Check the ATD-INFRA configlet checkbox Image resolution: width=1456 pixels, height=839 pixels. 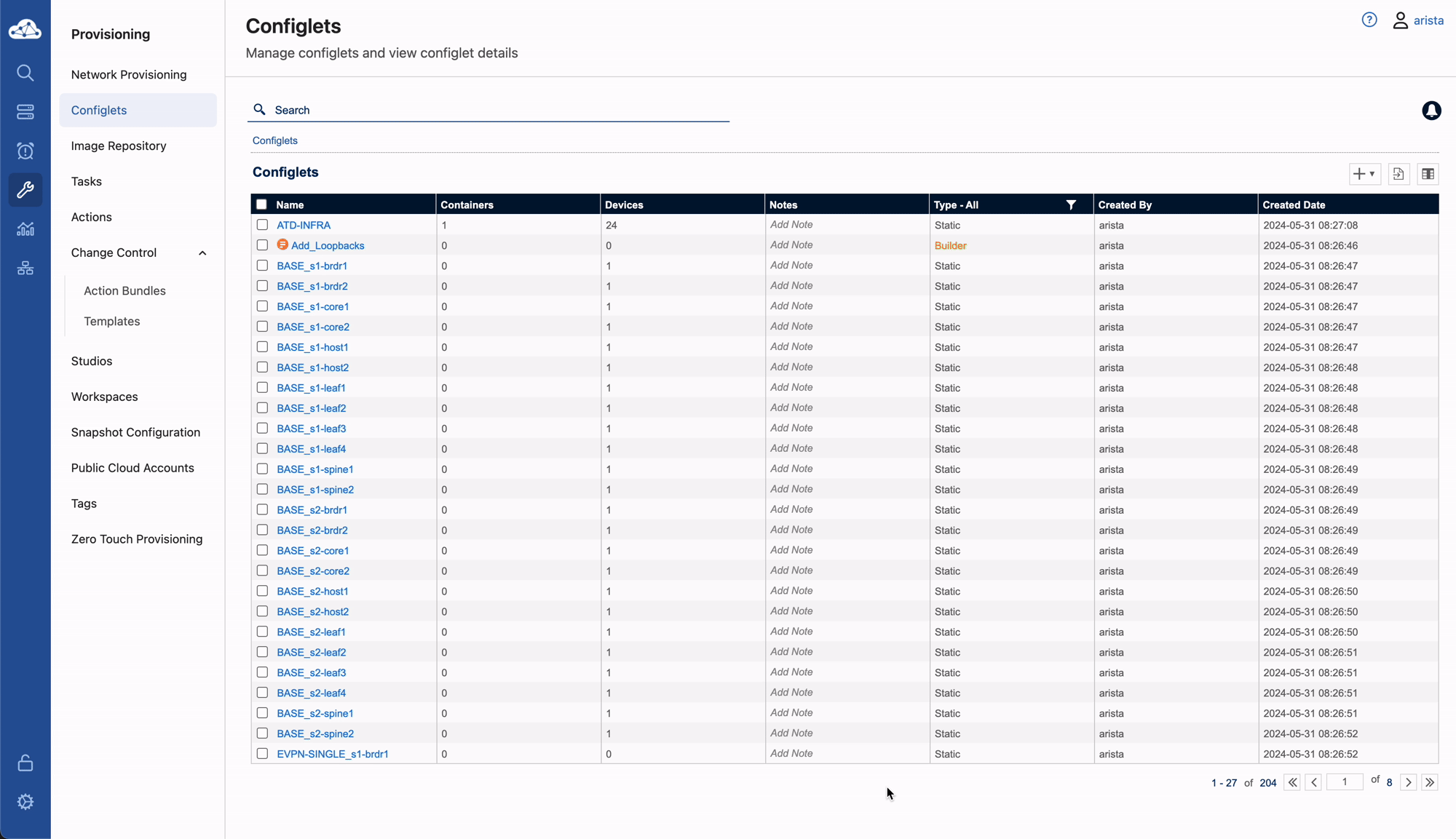pyautogui.click(x=262, y=225)
